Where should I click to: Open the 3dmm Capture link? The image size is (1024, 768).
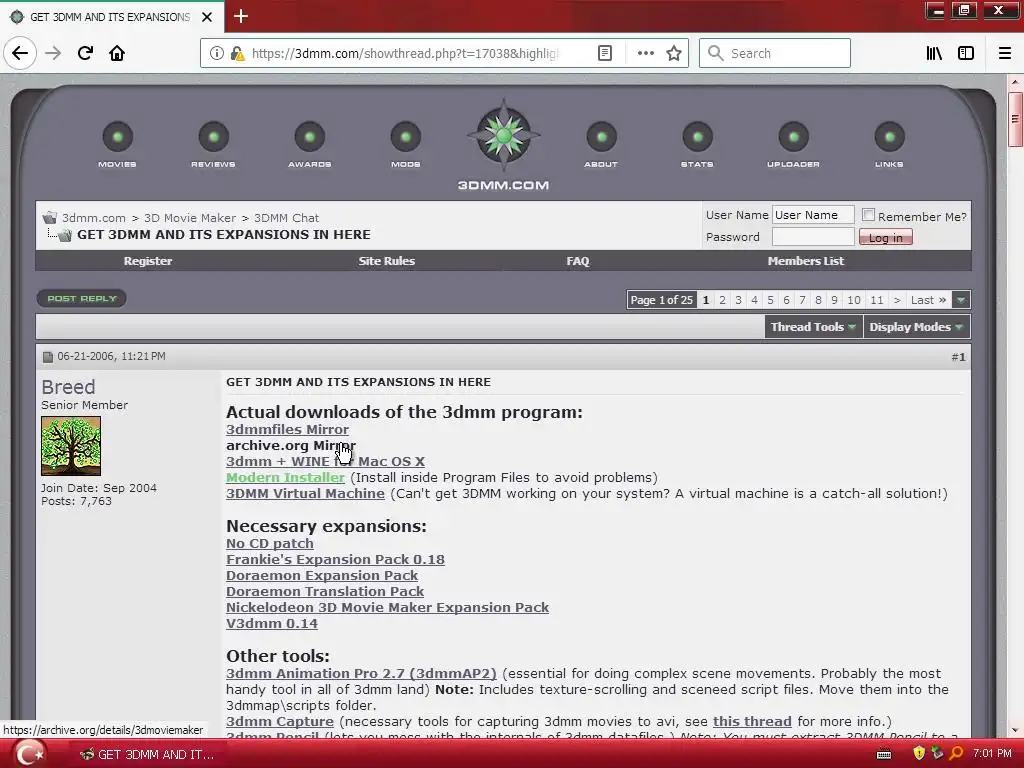coord(280,722)
